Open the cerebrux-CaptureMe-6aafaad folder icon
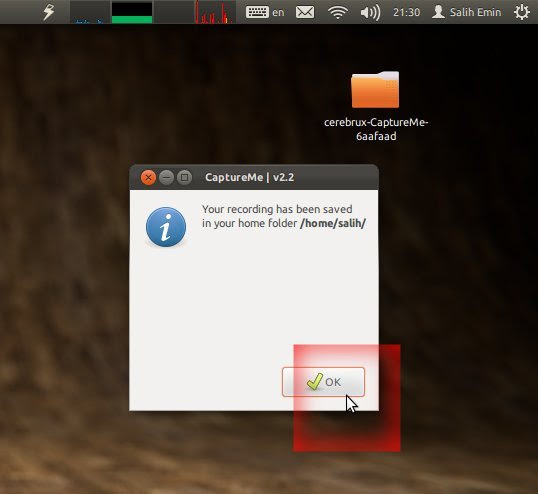This screenshot has width=538, height=494. click(x=375, y=90)
